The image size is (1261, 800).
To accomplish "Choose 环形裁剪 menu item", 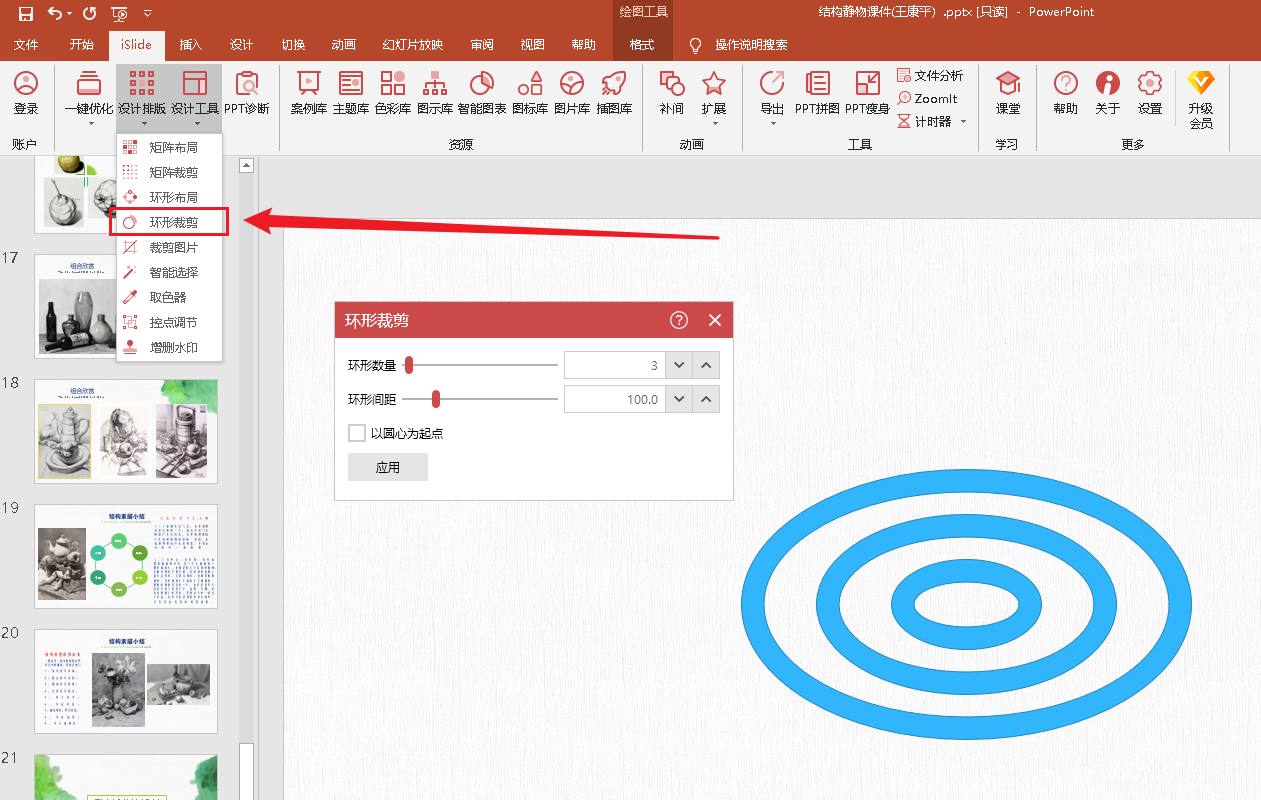I will (x=169, y=222).
